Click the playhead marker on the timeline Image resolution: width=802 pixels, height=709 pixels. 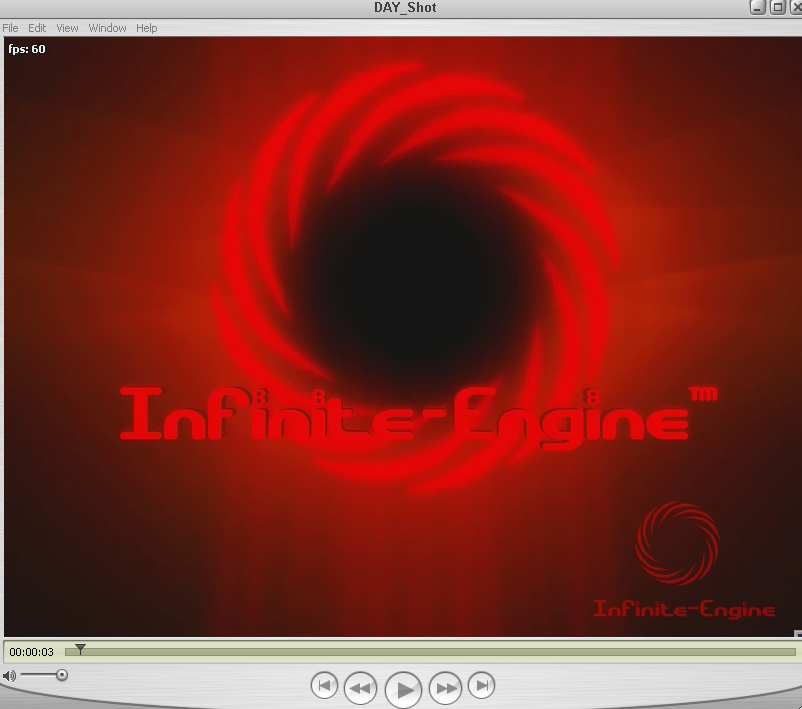point(80,650)
